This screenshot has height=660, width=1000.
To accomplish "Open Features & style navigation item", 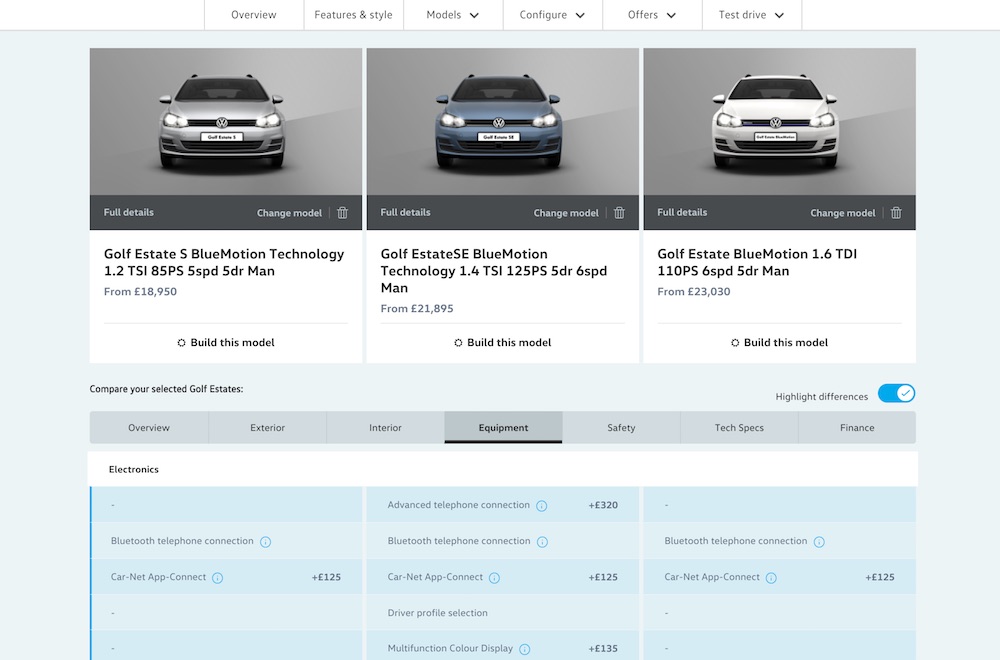I will [x=353, y=15].
